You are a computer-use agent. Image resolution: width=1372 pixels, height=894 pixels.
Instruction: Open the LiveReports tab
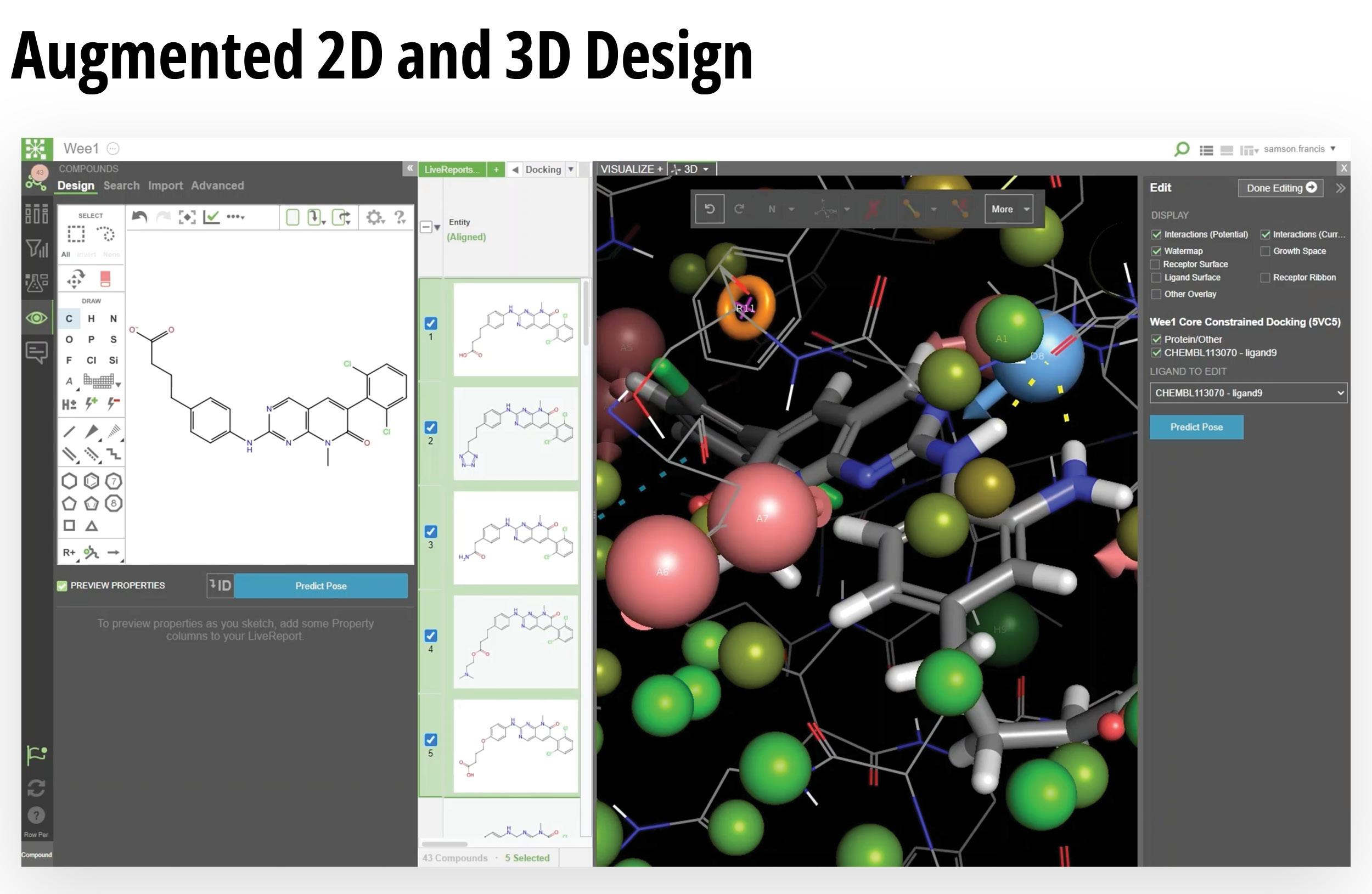452,170
